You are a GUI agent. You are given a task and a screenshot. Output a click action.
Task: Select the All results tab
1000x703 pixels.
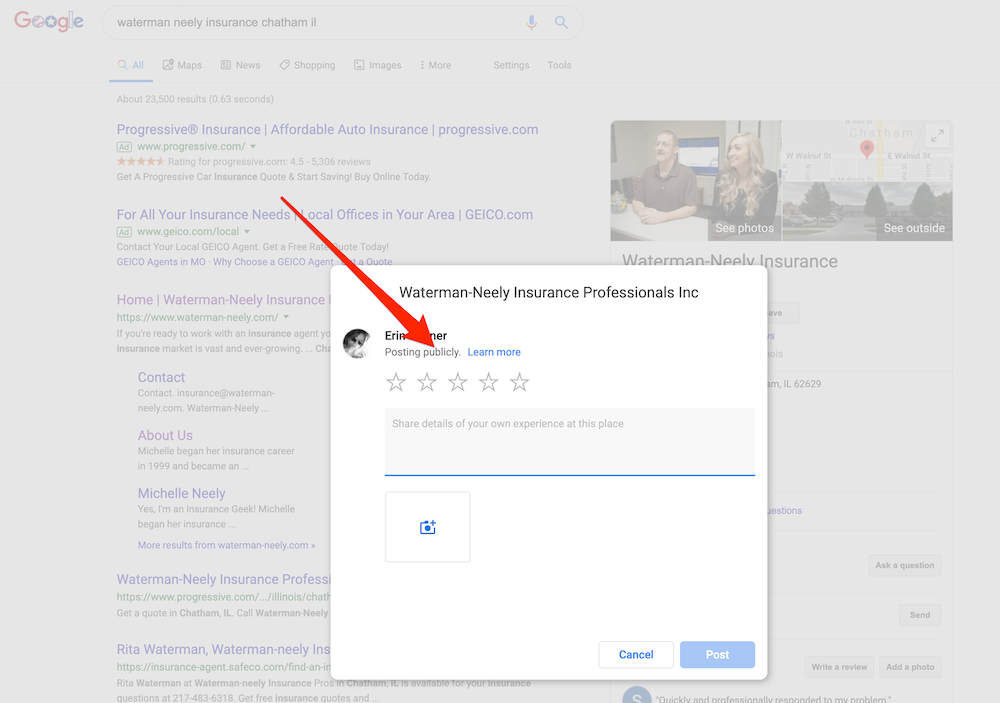pos(131,65)
